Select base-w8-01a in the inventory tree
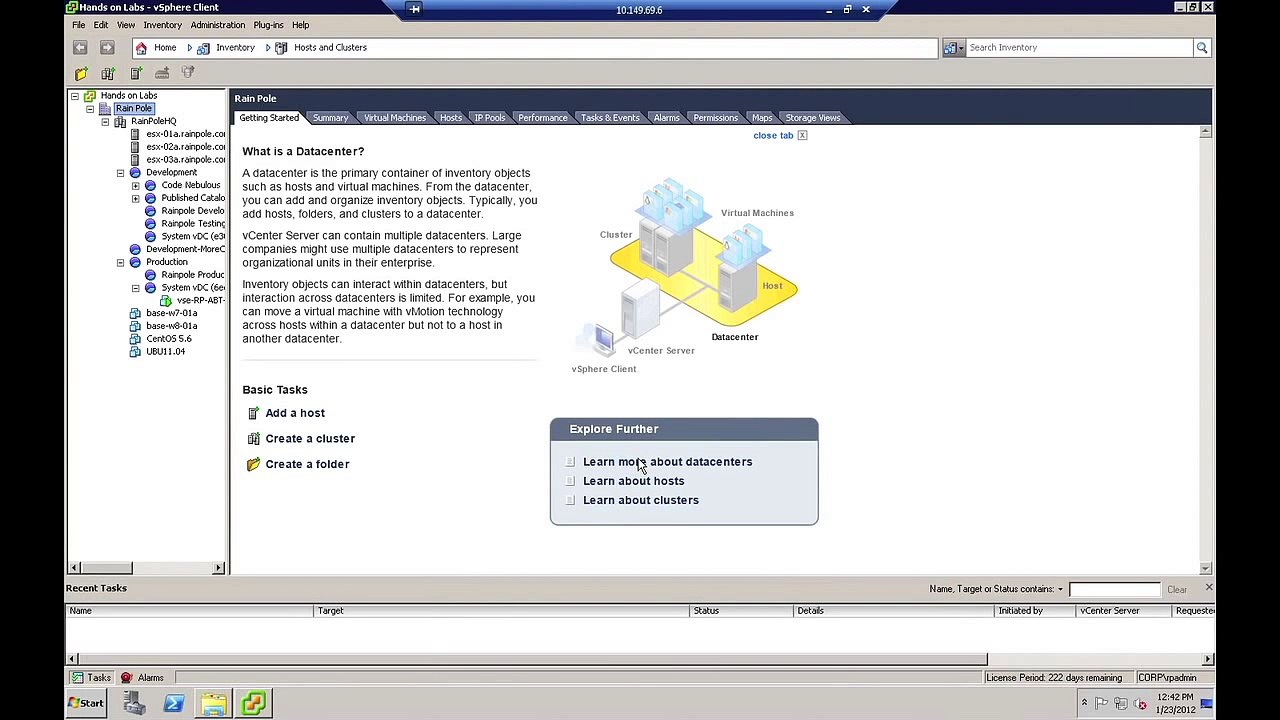This screenshot has height=720, width=1280. point(171,326)
